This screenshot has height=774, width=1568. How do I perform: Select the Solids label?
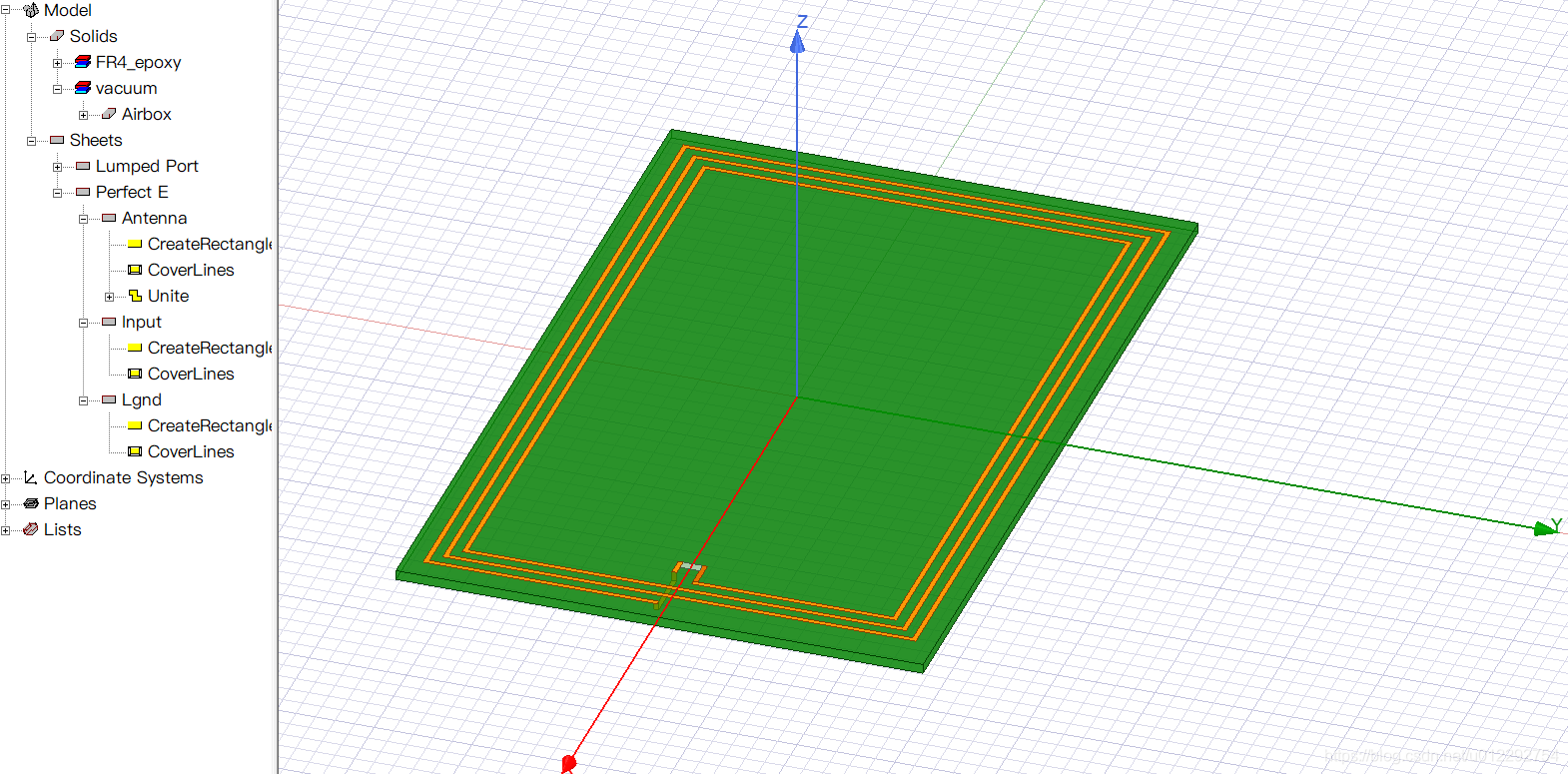pos(94,36)
